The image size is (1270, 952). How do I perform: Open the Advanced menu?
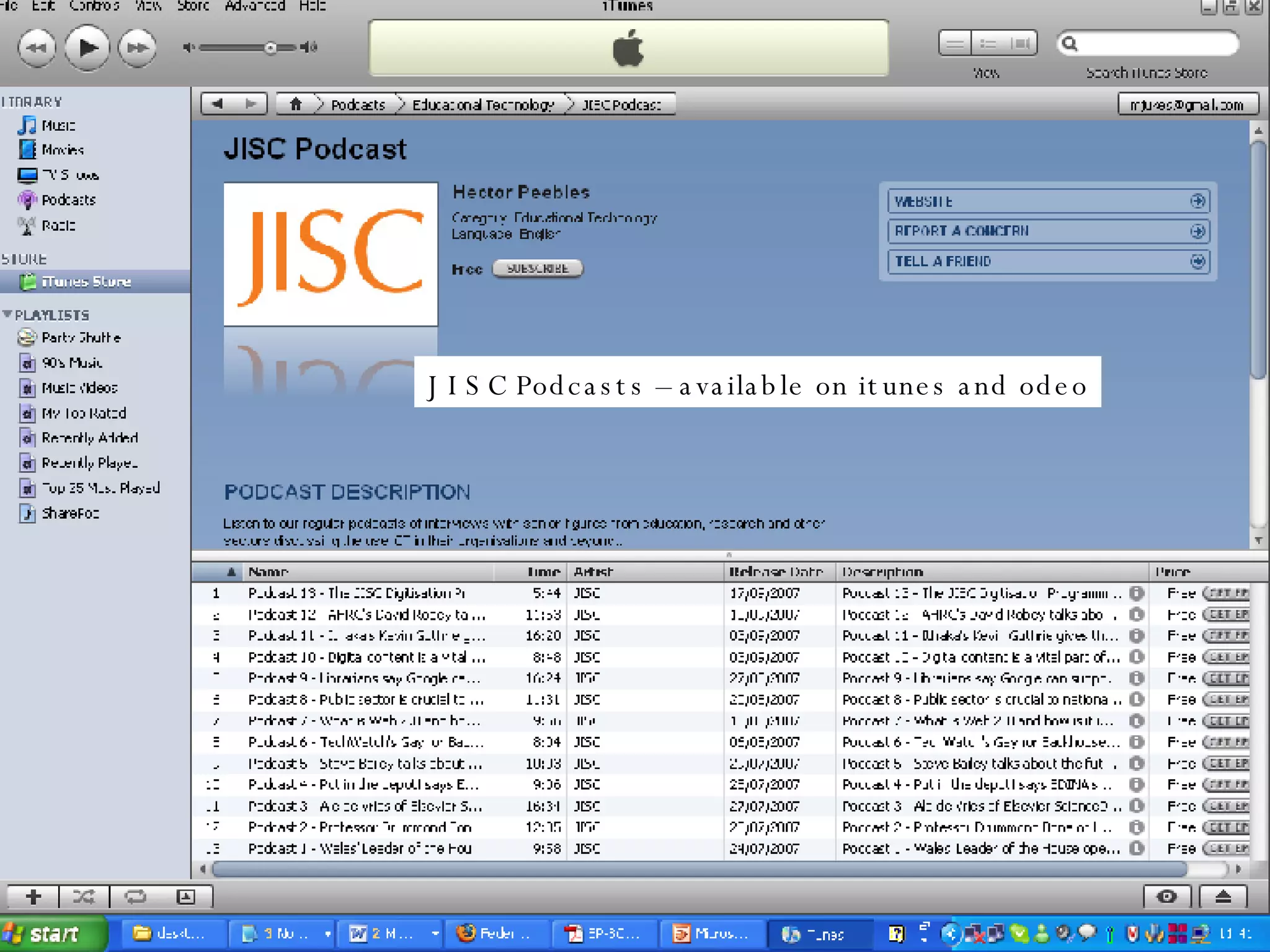[255, 6]
